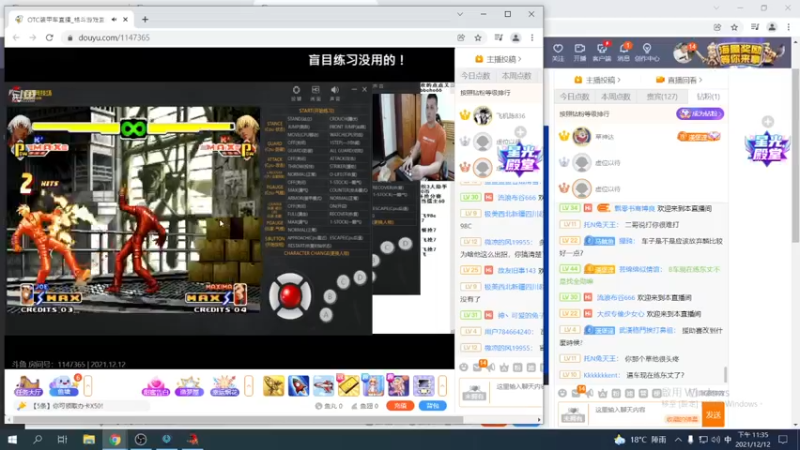The height and width of the screenshot is (450, 800).
Task: Open blue 背包 backpack button
Action: (433, 406)
